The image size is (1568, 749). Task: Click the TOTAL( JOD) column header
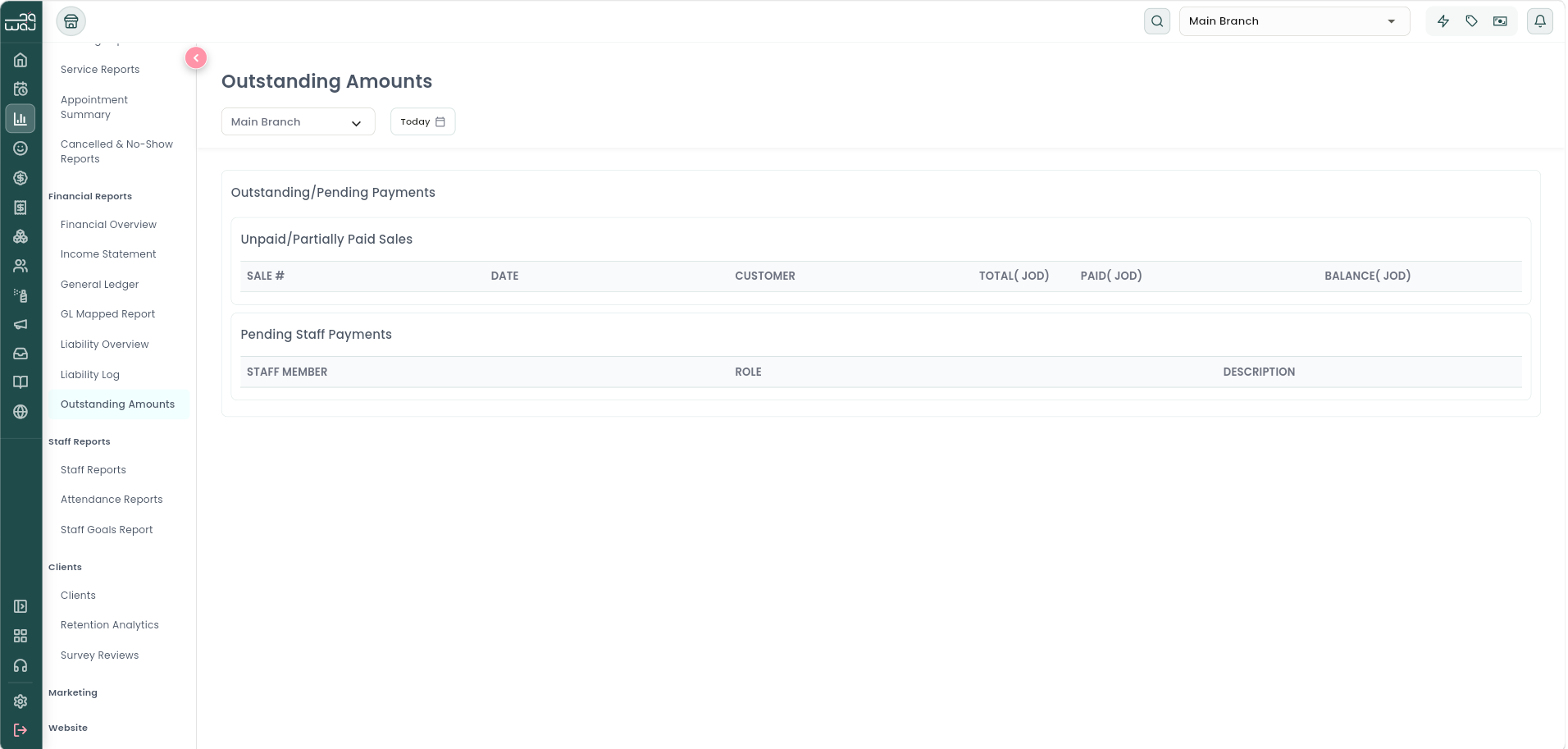(x=1014, y=276)
